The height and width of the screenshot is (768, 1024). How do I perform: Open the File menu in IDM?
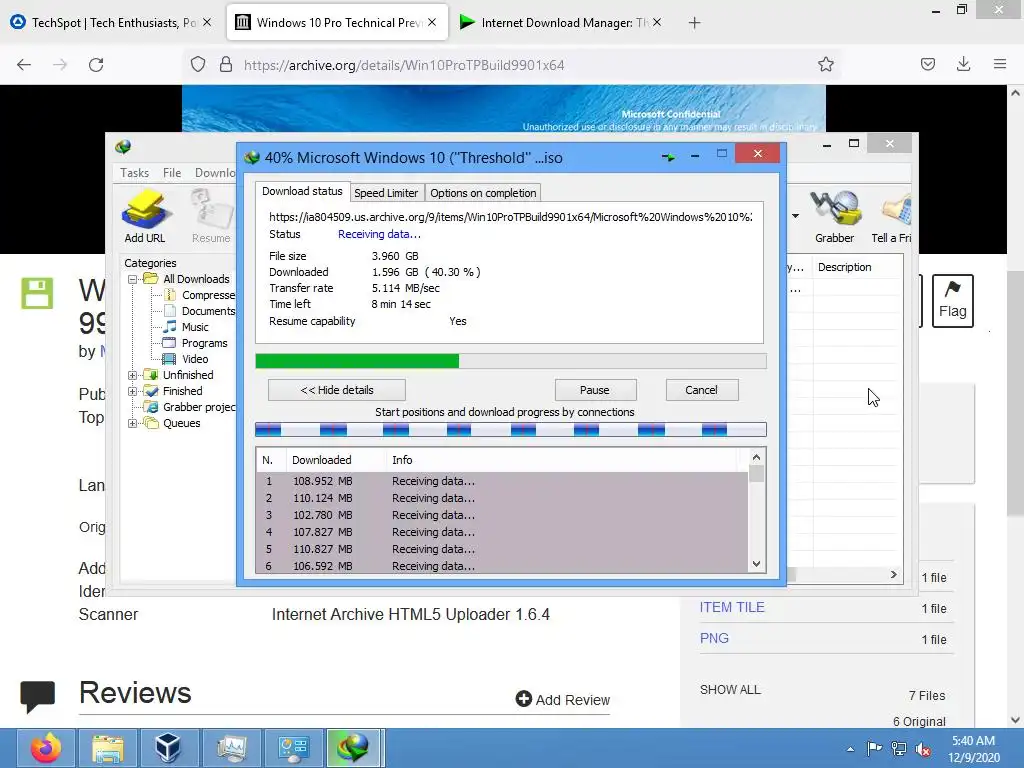(172, 172)
